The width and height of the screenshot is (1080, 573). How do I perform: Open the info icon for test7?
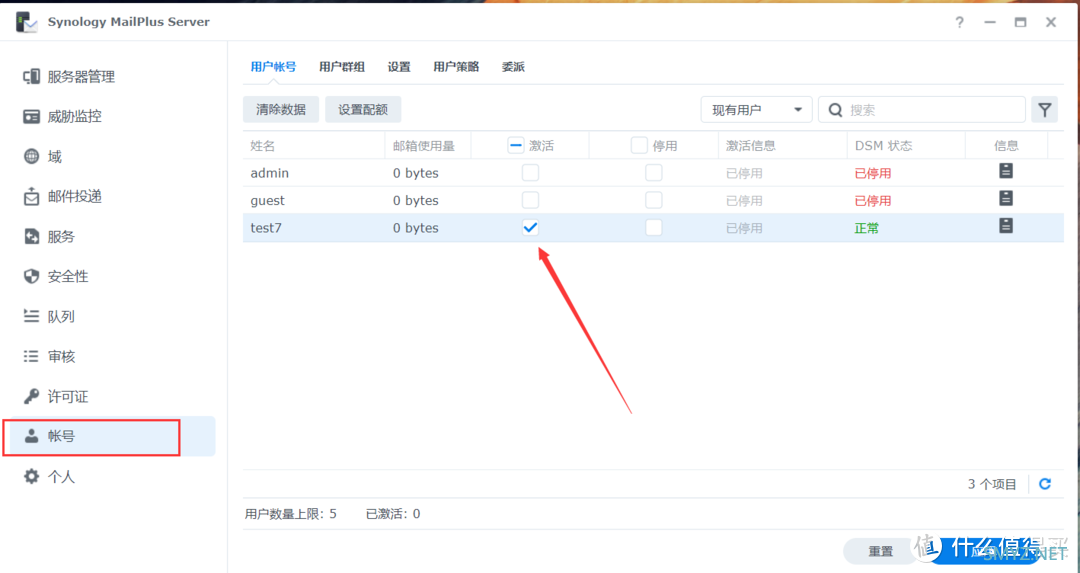tap(1006, 225)
